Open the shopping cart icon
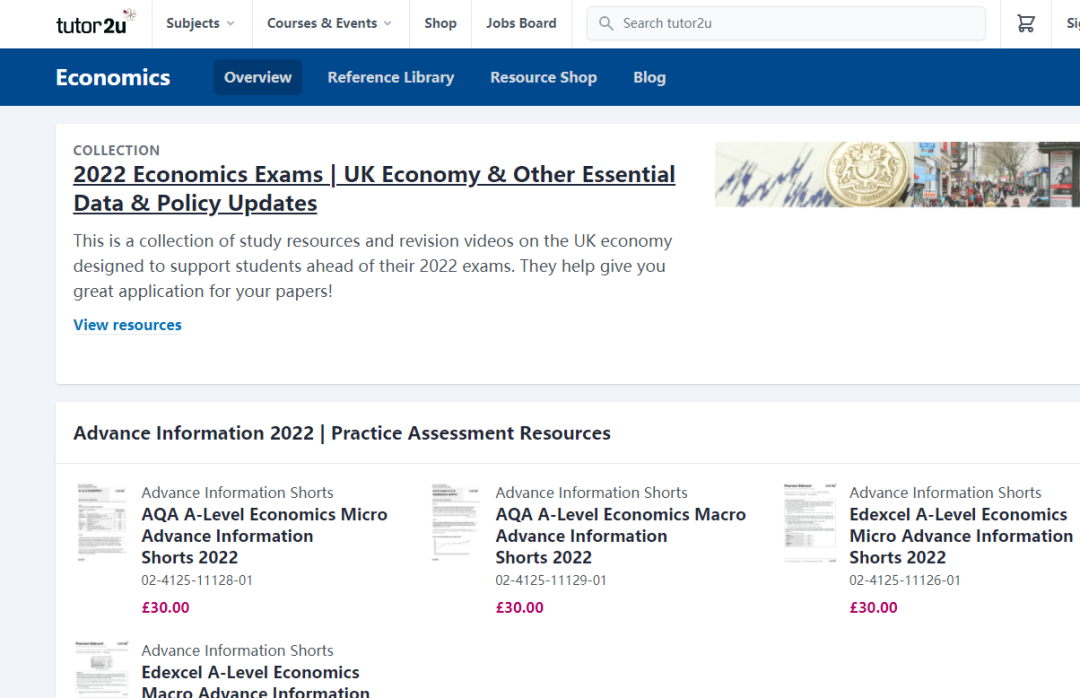Image resolution: width=1080 pixels, height=698 pixels. (1026, 23)
